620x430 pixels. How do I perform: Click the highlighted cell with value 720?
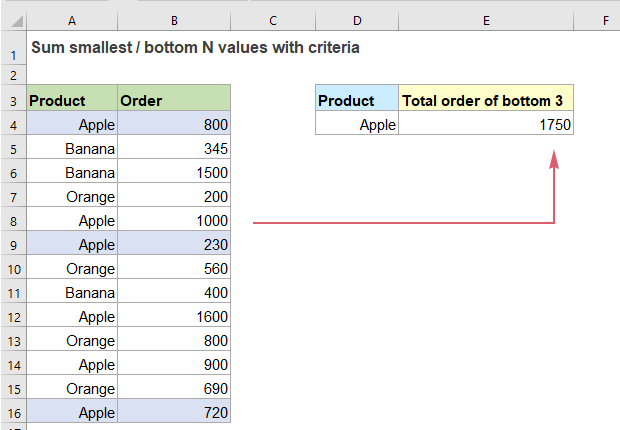[174, 412]
